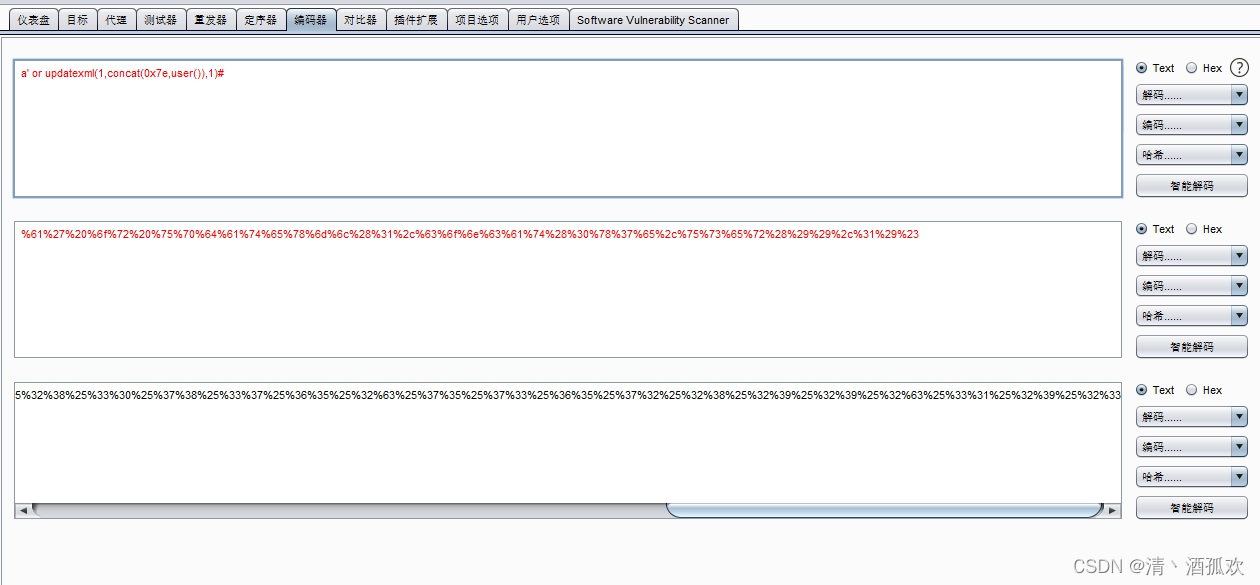Click the horizontal scrollbar right arrow
This screenshot has height=585, width=1260.
1112,510
